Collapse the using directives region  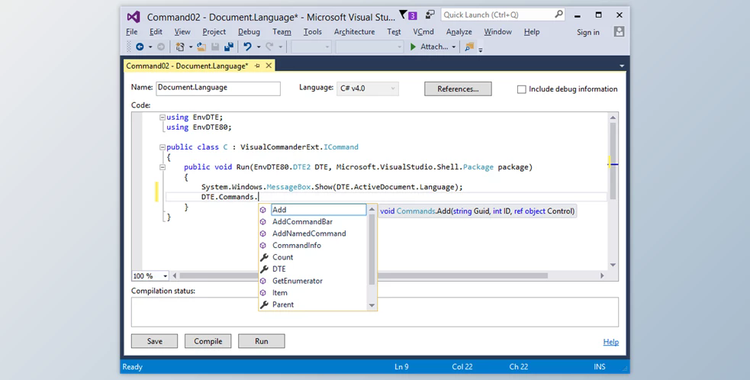(x=162, y=117)
